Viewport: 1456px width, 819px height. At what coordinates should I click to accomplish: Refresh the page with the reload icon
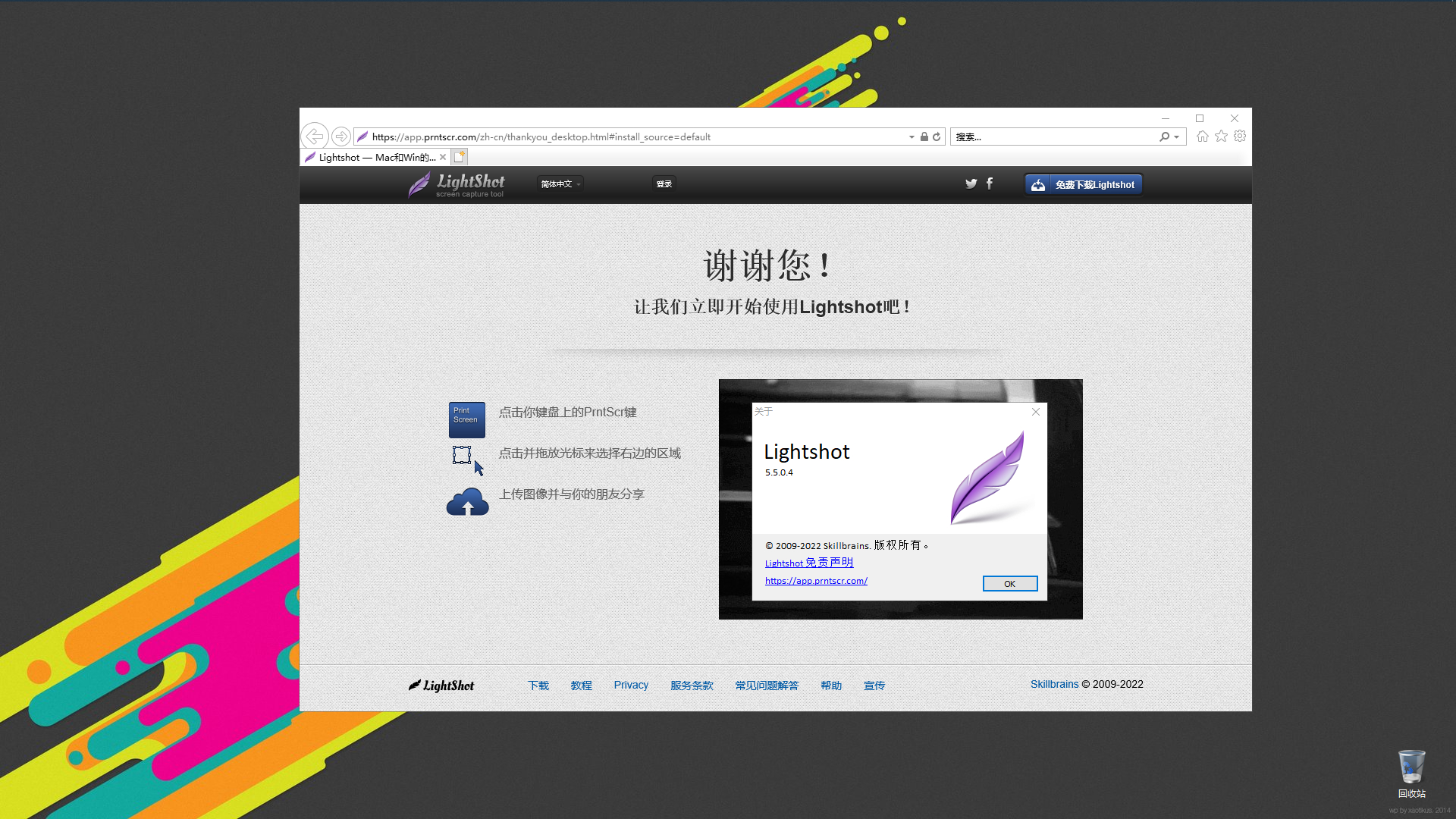click(x=937, y=136)
